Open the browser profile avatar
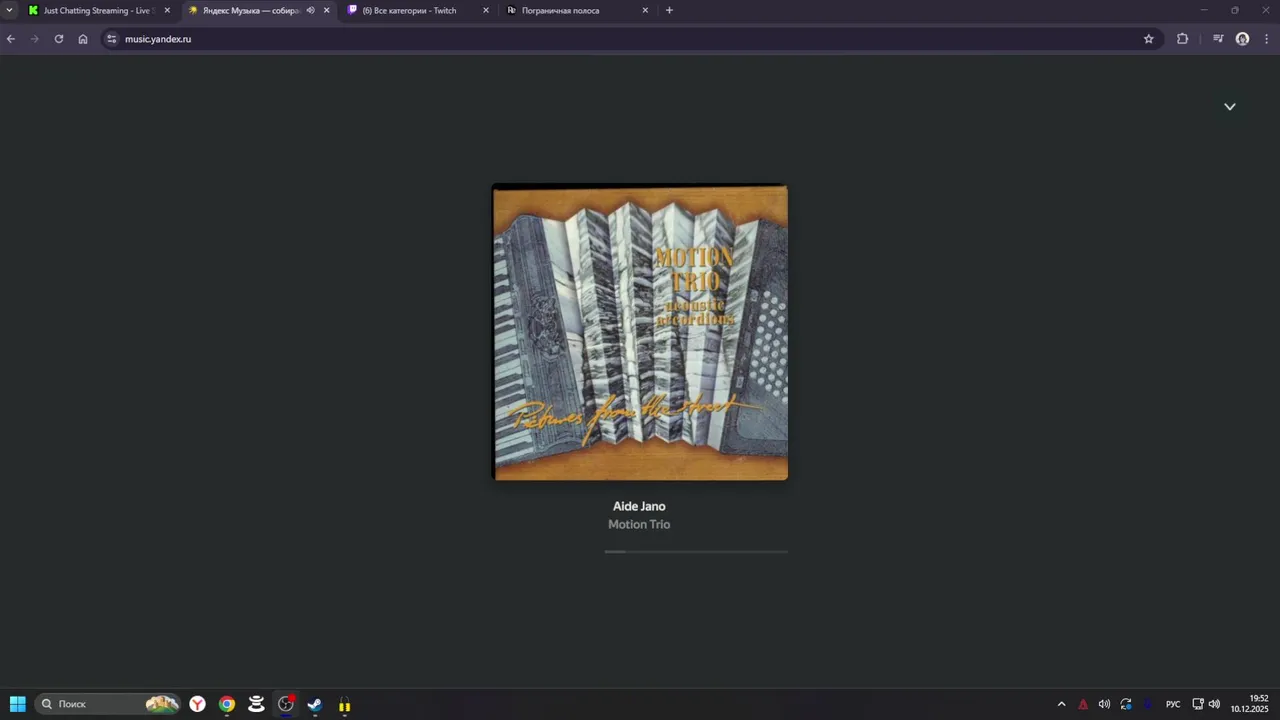The height and width of the screenshot is (720, 1280). pyautogui.click(x=1242, y=39)
